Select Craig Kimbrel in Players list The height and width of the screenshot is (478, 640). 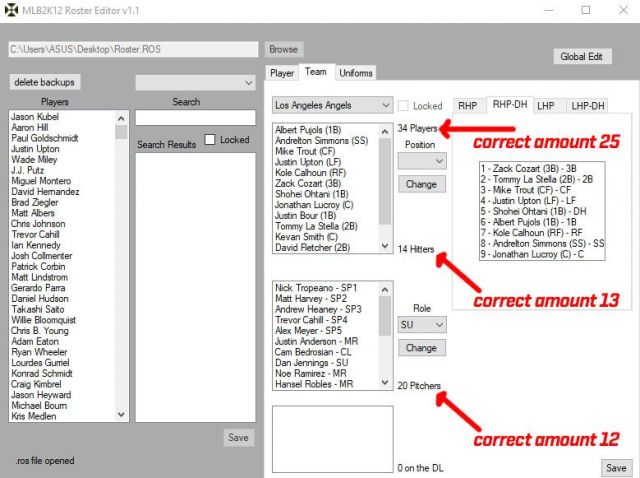pos(62,384)
